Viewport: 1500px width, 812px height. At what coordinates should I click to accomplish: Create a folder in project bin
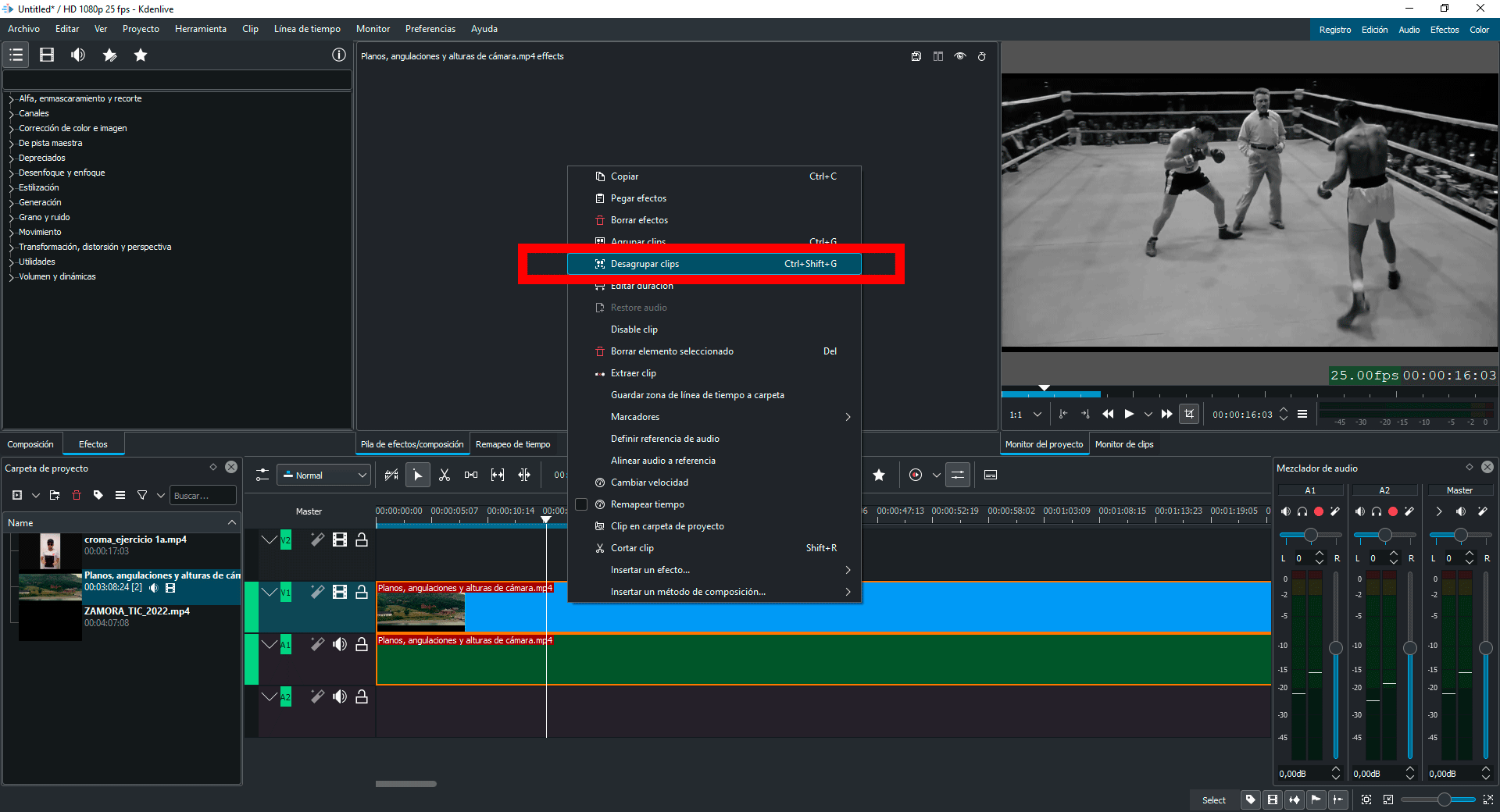(55, 495)
